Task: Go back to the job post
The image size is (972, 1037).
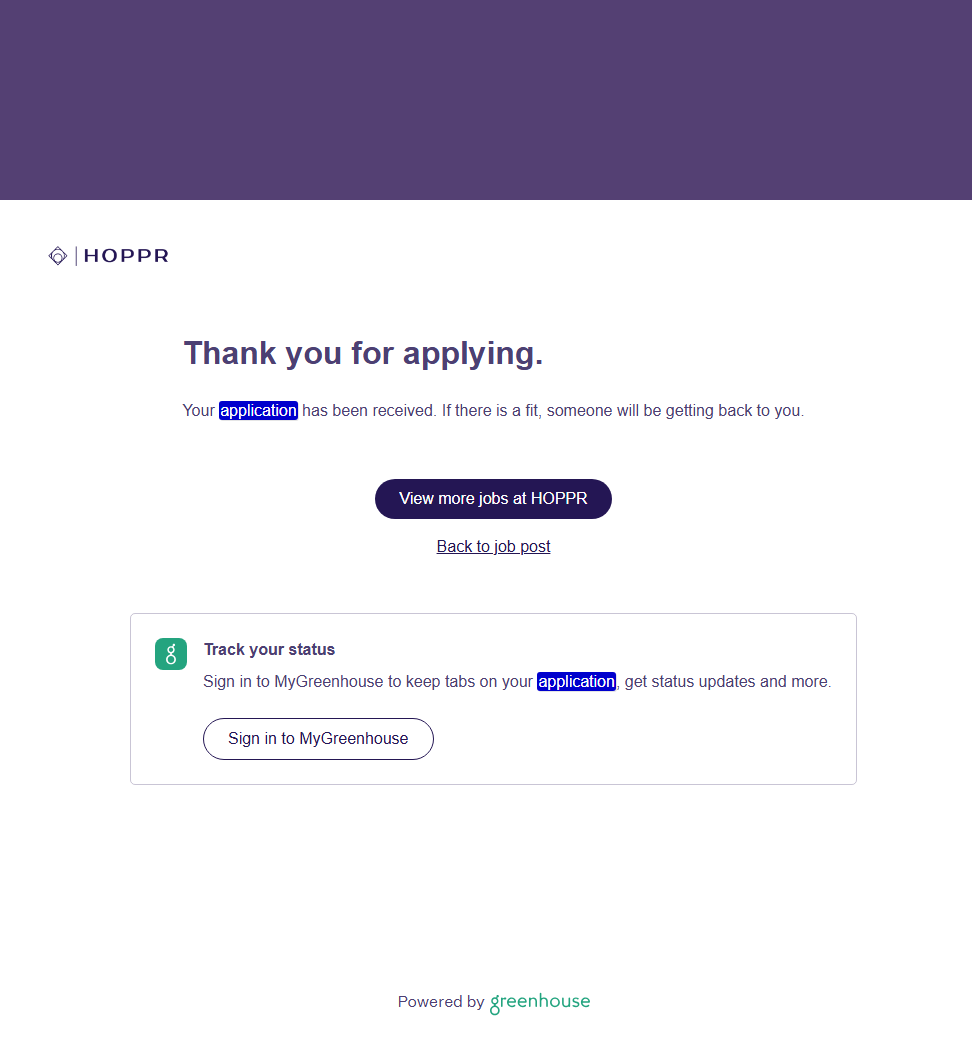Action: 493,546
